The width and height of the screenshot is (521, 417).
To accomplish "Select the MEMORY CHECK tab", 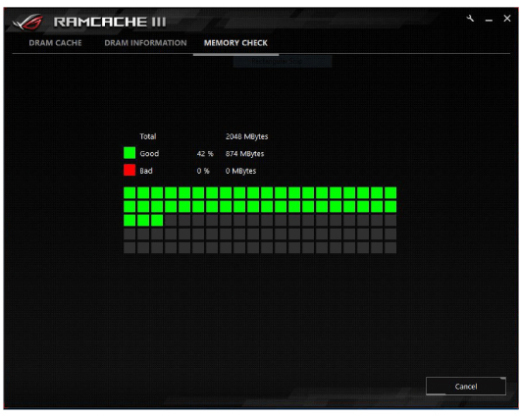I will click(236, 43).
